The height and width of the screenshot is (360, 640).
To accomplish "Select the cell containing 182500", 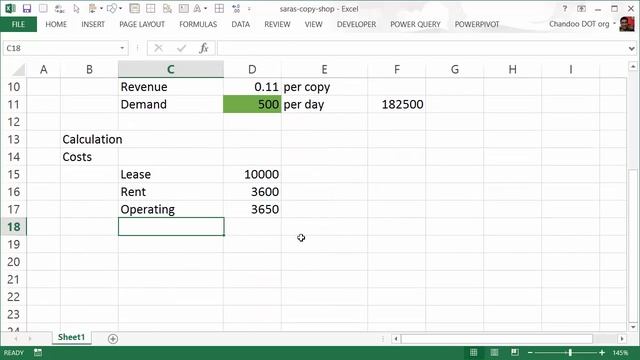I will click(x=396, y=104).
